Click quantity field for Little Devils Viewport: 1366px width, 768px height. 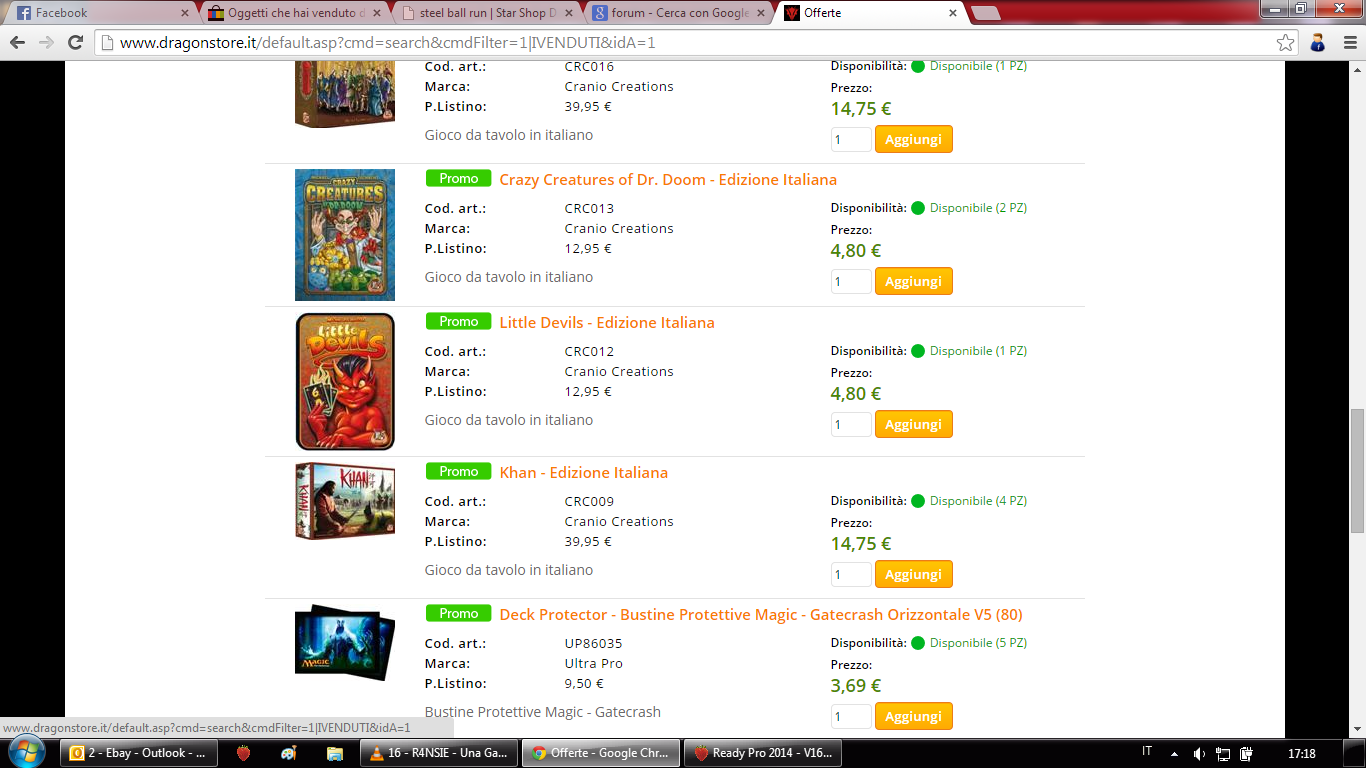click(x=851, y=424)
